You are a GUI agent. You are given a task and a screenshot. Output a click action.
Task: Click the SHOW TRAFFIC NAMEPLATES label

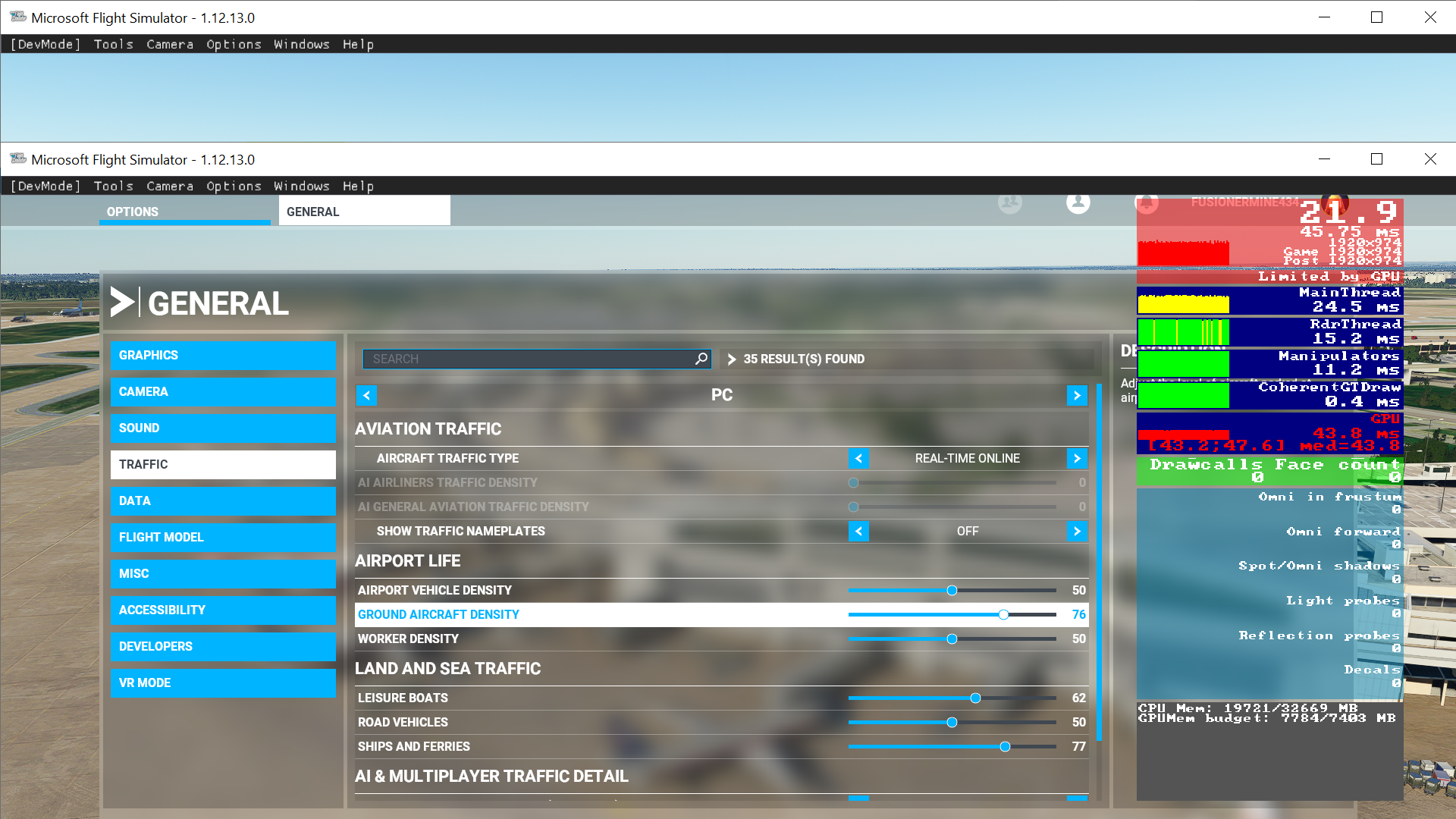[461, 532]
